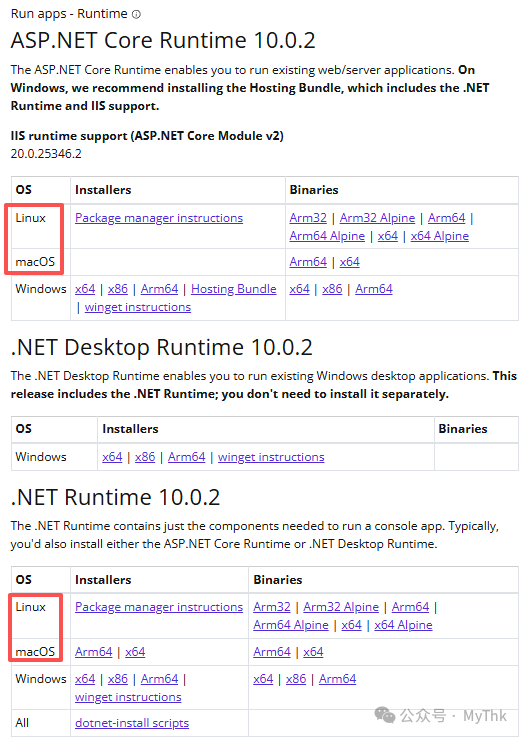Open the dotnet-install scripts link
Image resolution: width=523 pixels, height=737 pixels.
point(132,723)
